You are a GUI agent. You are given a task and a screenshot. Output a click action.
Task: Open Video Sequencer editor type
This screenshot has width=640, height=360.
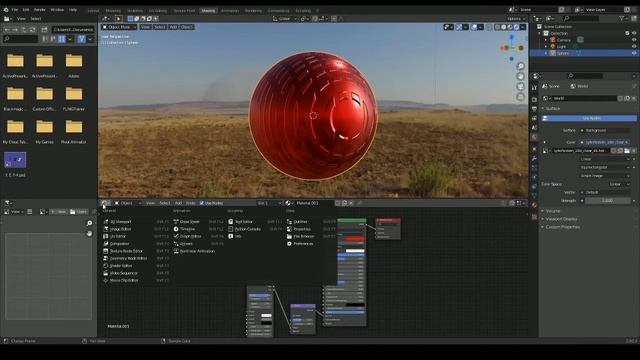[x=123, y=273]
